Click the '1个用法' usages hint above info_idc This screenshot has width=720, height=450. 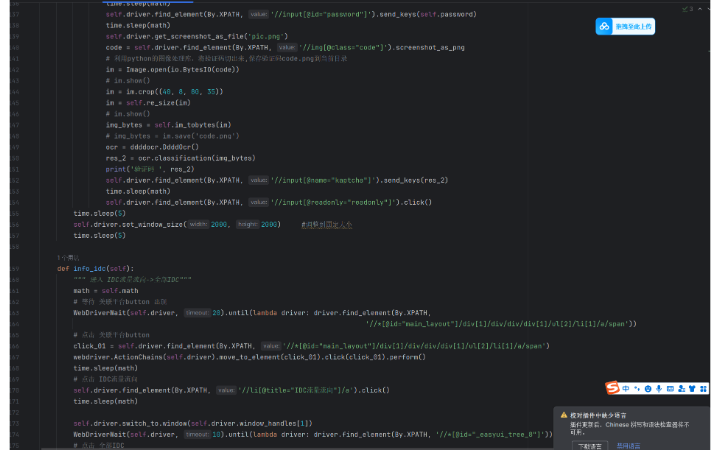(x=68, y=258)
